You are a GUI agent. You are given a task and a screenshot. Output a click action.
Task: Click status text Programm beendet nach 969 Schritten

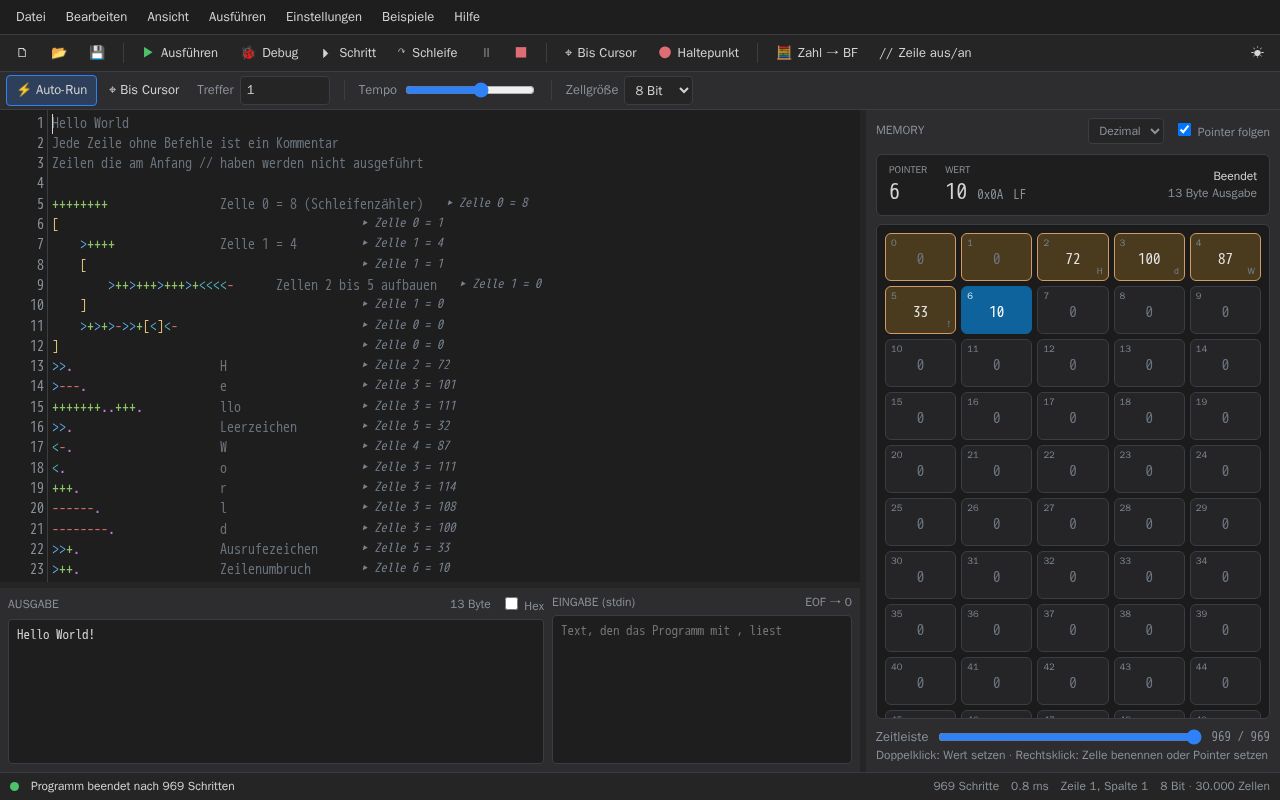pyautogui.click(x=133, y=786)
